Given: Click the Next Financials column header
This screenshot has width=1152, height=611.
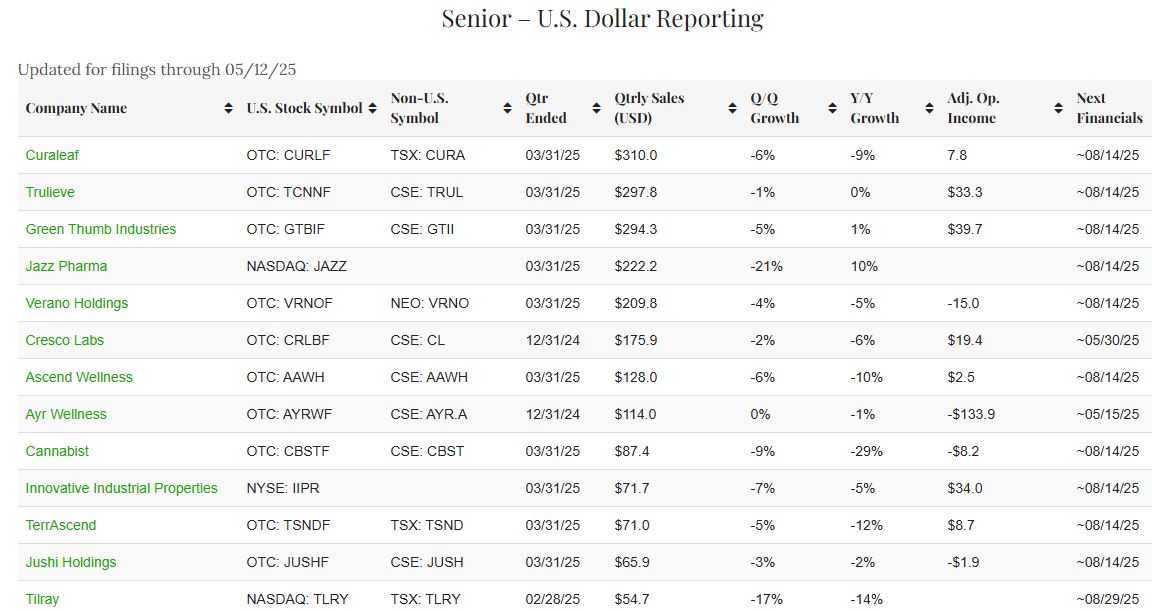Looking at the screenshot, I should point(1109,108).
